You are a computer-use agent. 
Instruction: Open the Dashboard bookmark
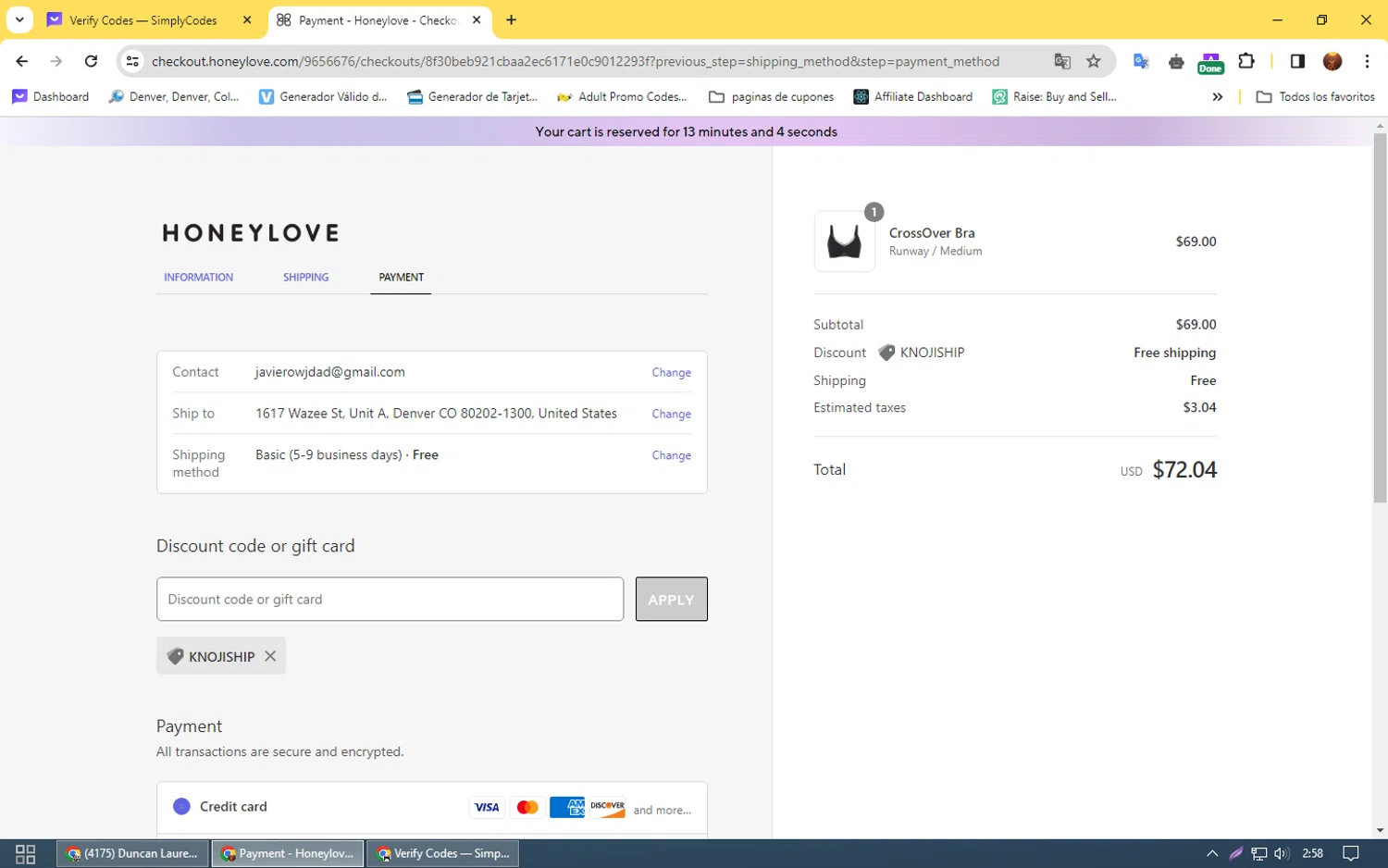[x=51, y=96]
